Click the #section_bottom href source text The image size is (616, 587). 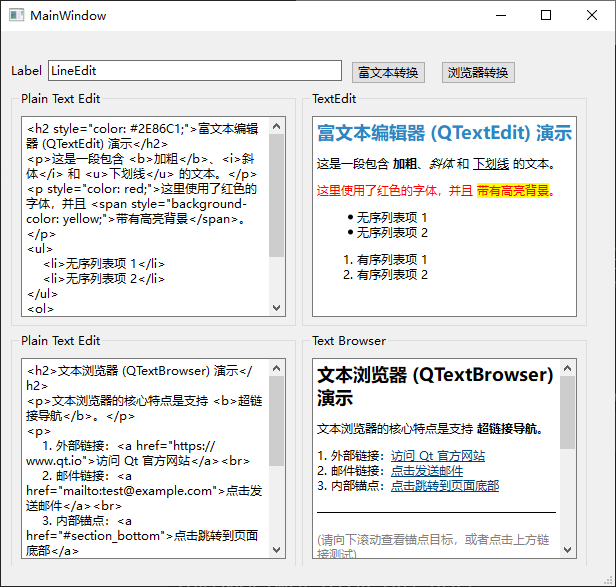[x=114, y=536]
